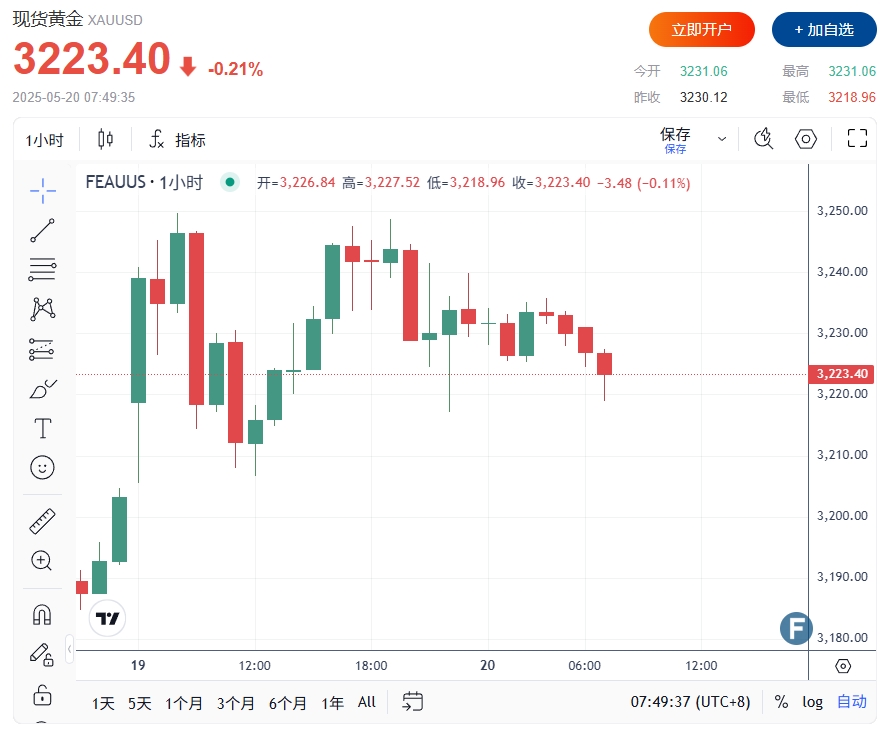Open the emoji icons tool
This screenshot has height=729, width=881.
click(42, 467)
